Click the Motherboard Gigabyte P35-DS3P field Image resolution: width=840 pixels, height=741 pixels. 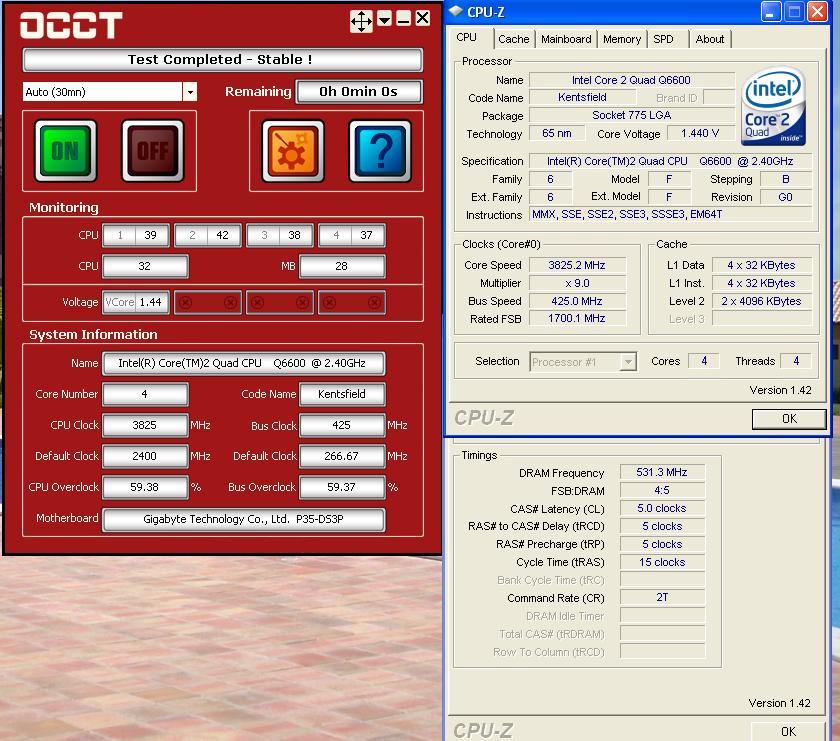[244, 519]
